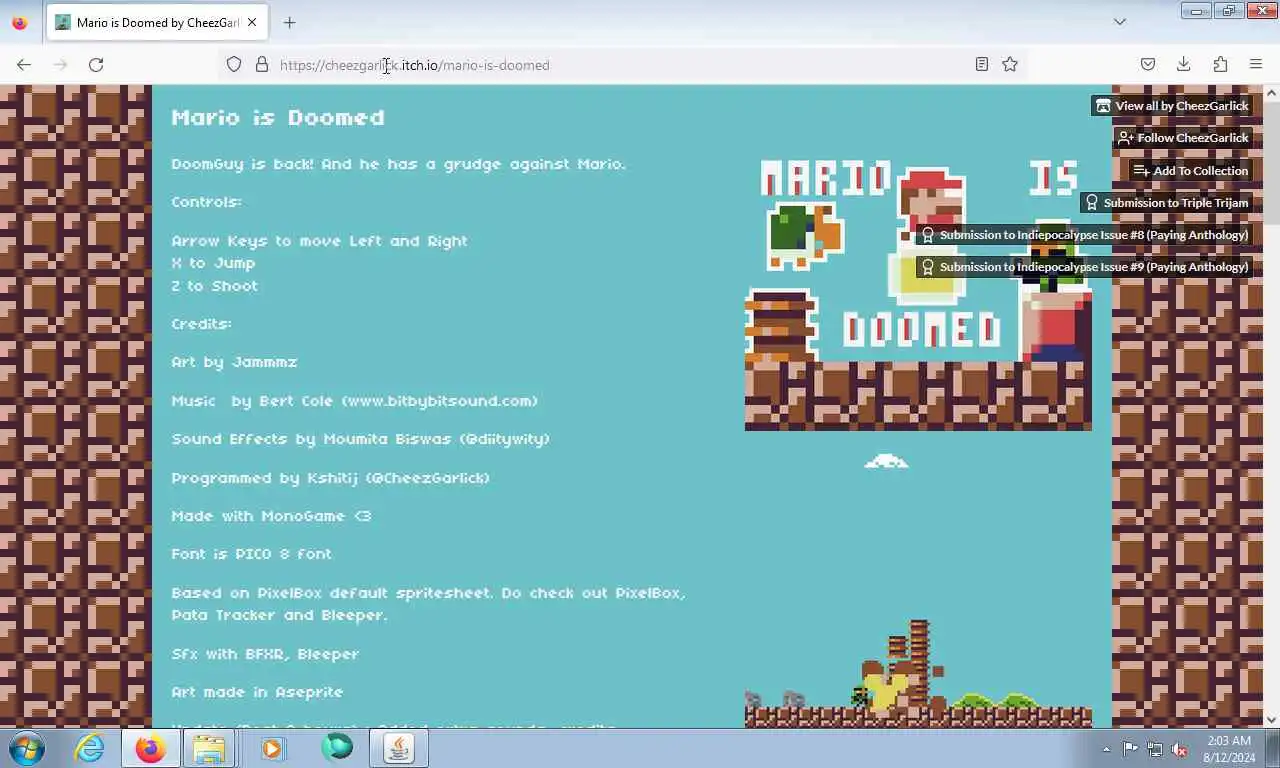The height and width of the screenshot is (768, 1280).
Task: Show hidden tray icons arrow
Action: 1106,749
